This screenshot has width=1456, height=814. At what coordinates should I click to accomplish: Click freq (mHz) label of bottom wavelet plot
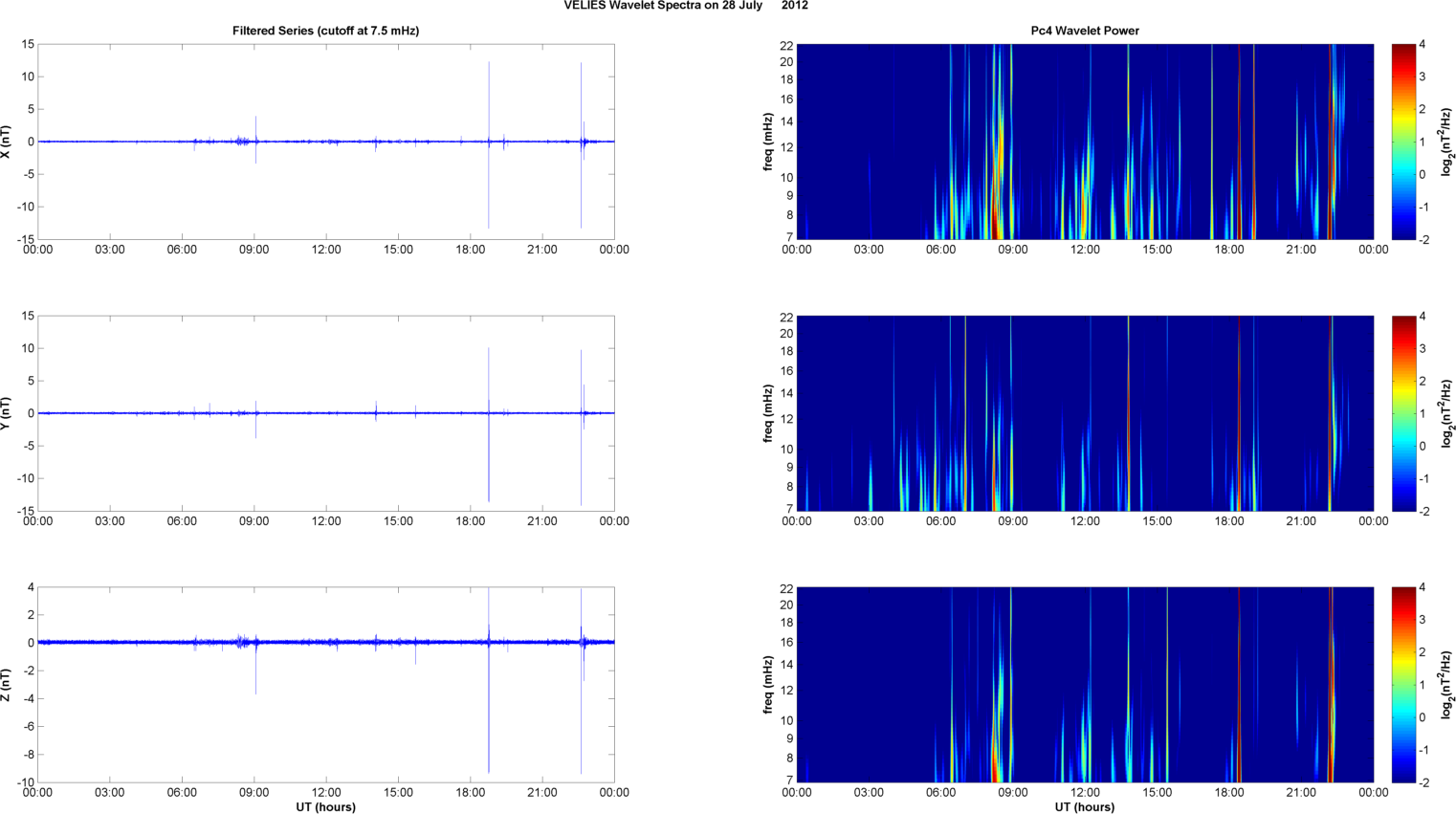pyautogui.click(x=767, y=685)
